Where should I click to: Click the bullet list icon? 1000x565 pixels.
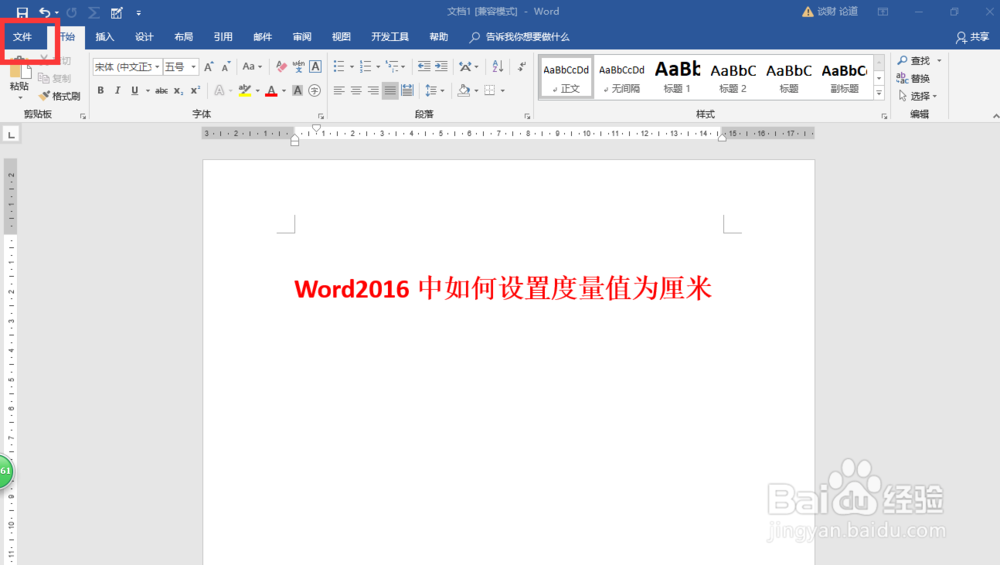coord(339,66)
